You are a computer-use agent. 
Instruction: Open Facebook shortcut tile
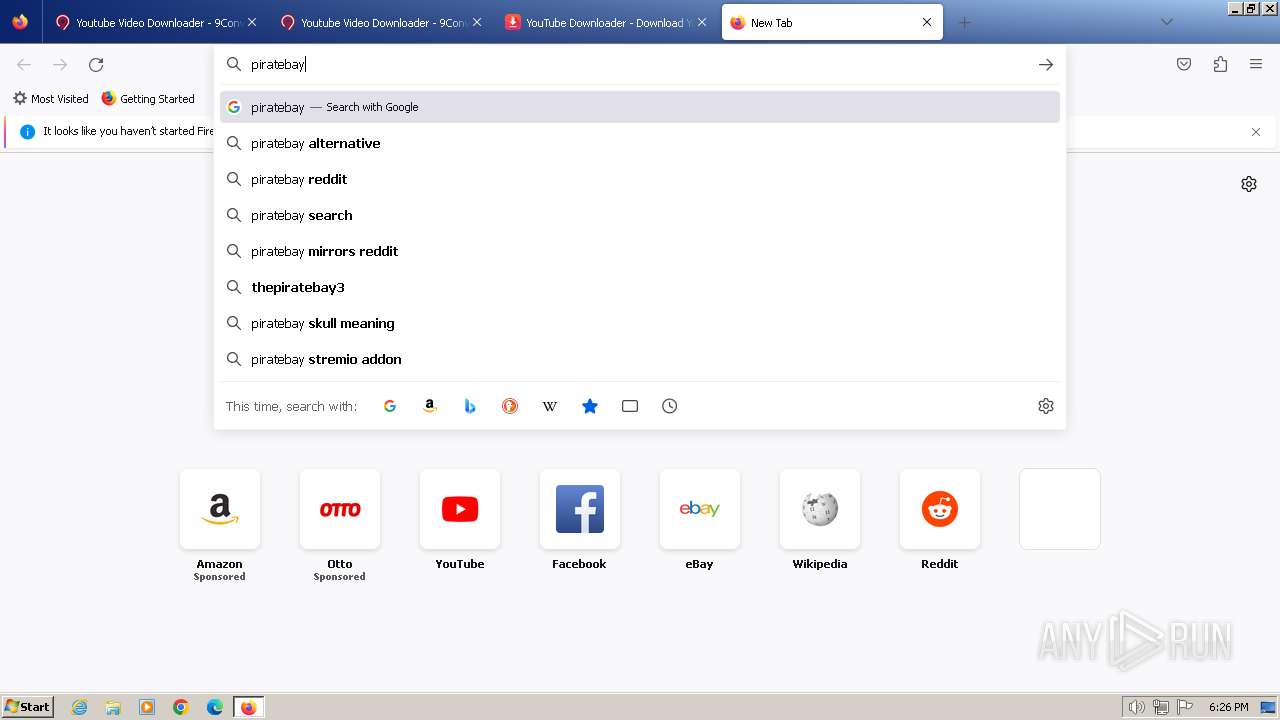[x=580, y=509]
